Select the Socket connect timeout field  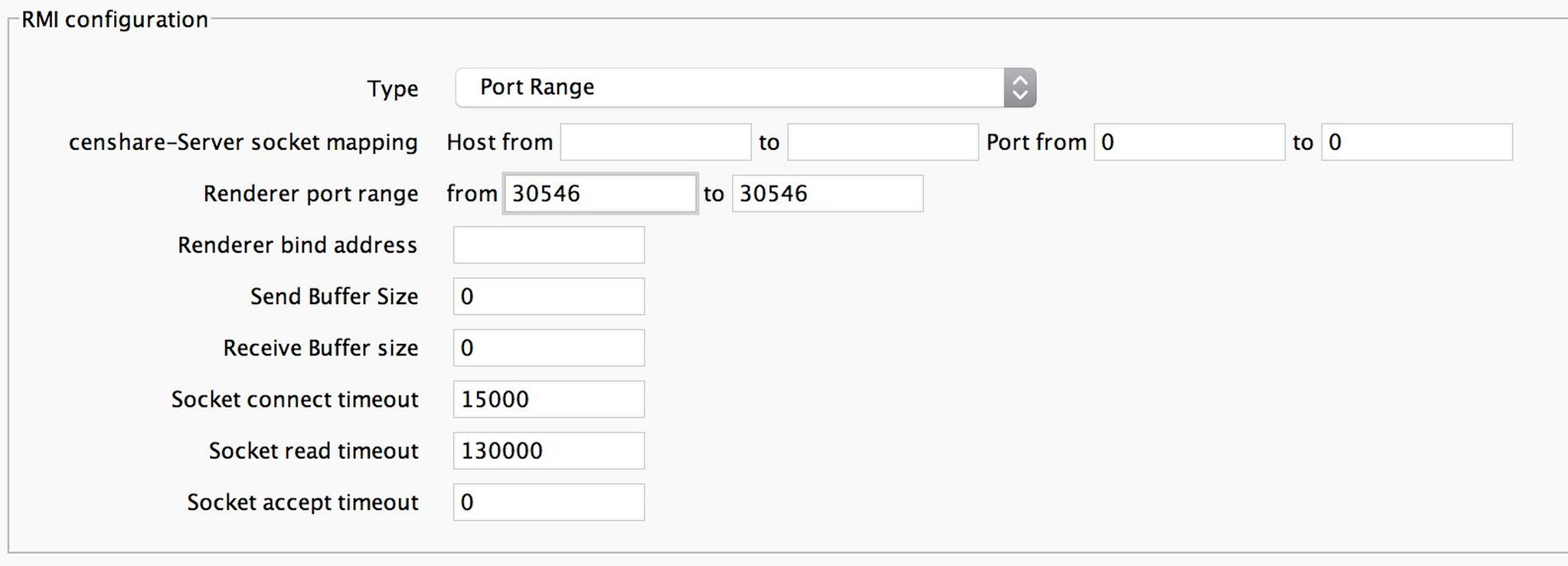548,398
